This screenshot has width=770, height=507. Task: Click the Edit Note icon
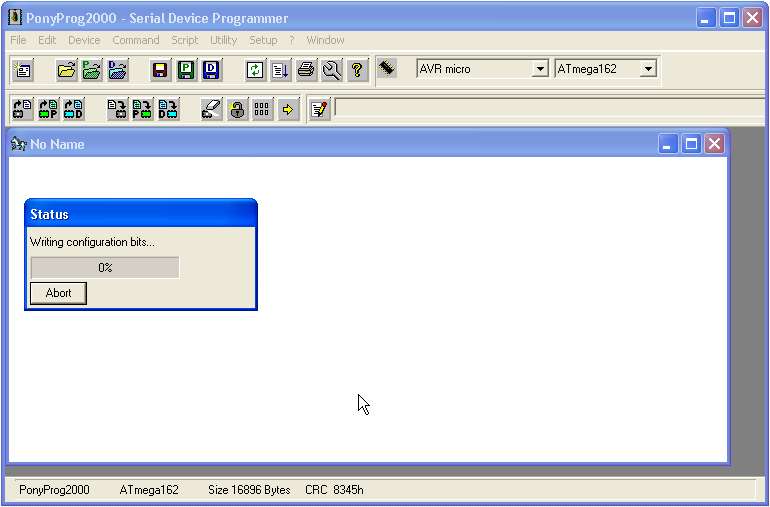click(x=318, y=109)
